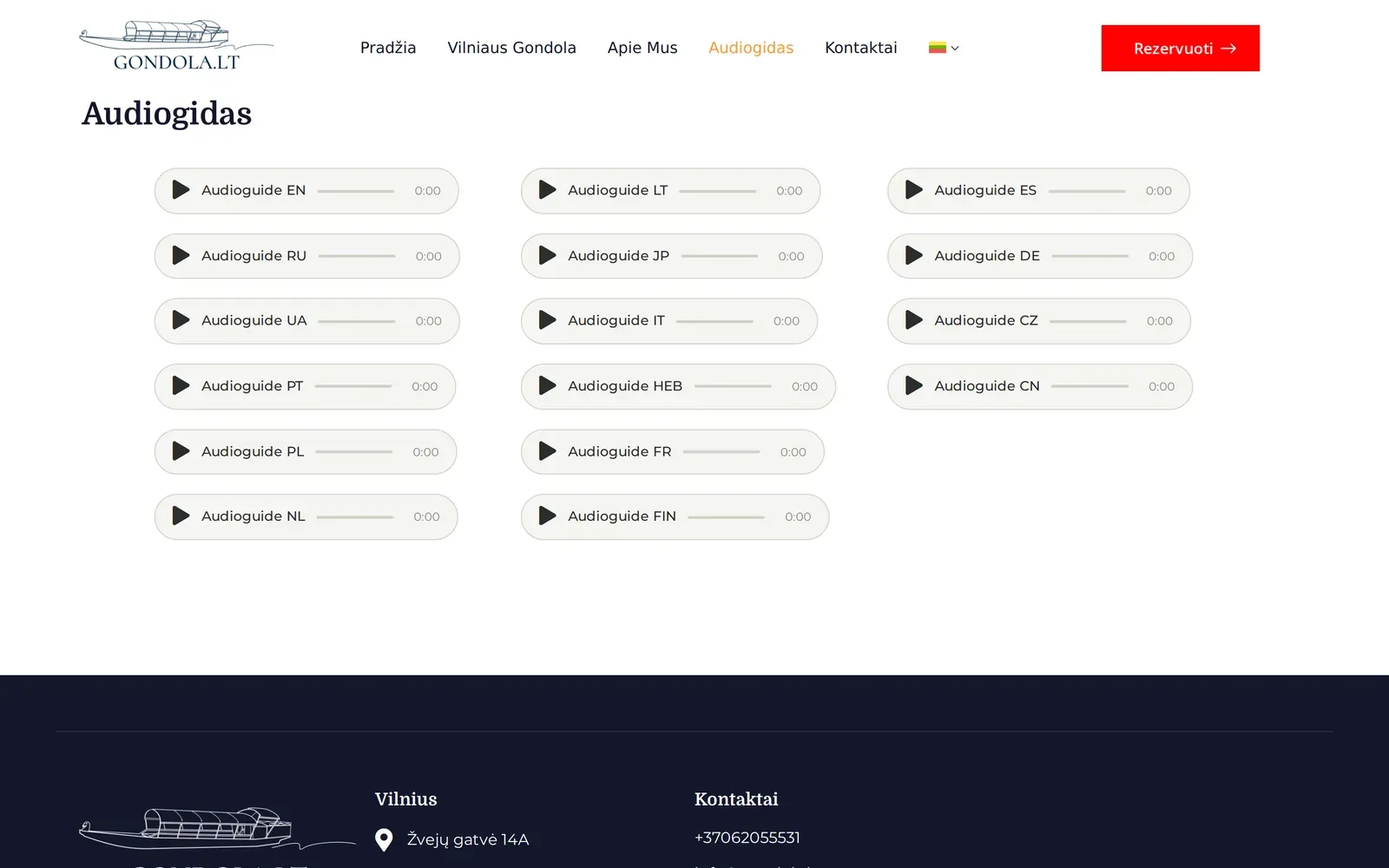Screen dimensions: 1389x868
Task: Play the Audioguide IT track
Action: coord(547,320)
